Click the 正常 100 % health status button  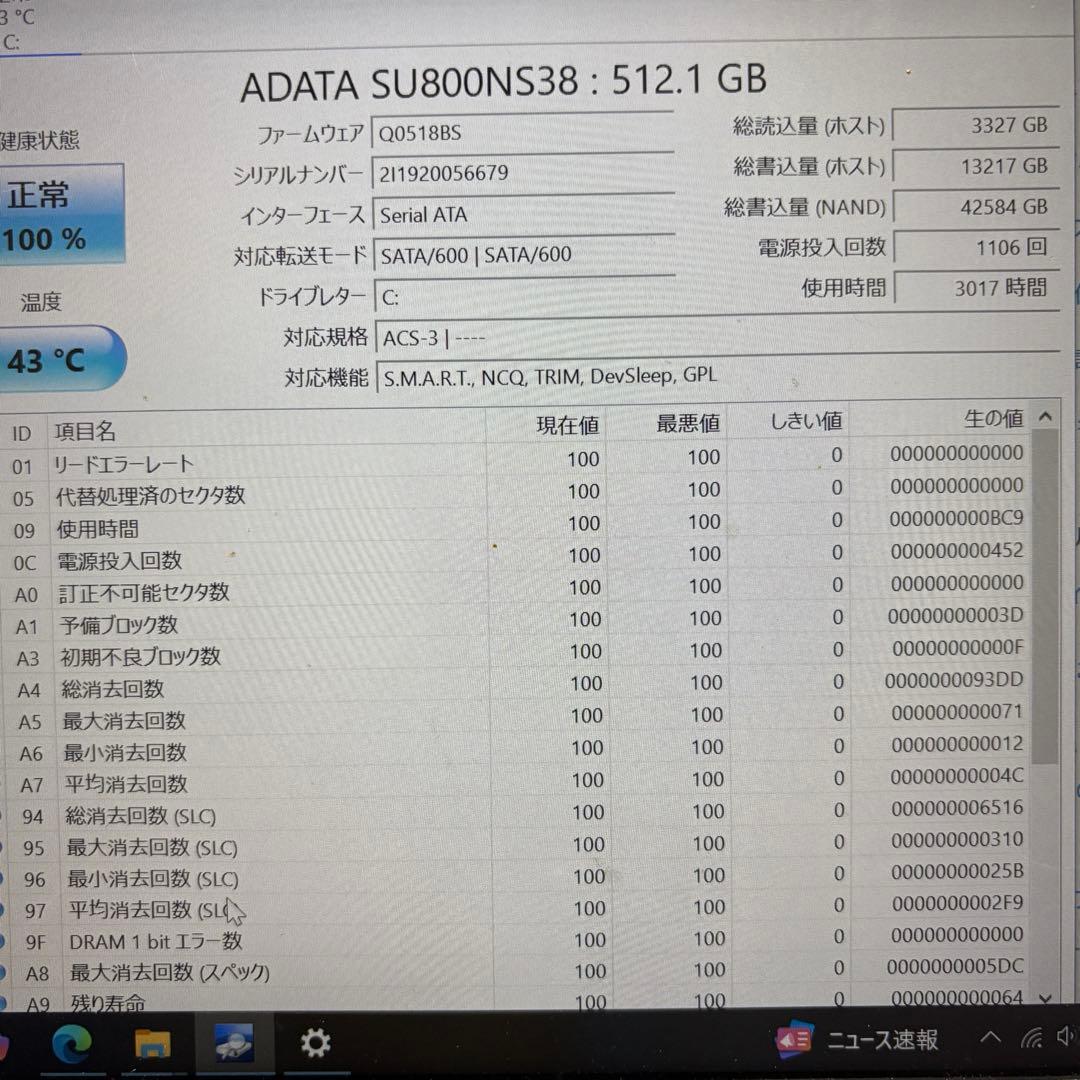61,214
